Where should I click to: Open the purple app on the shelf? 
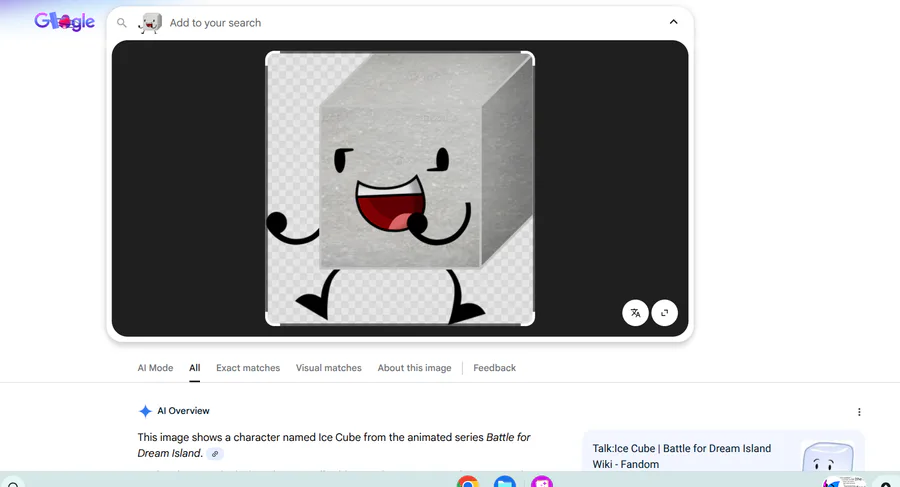click(x=541, y=482)
